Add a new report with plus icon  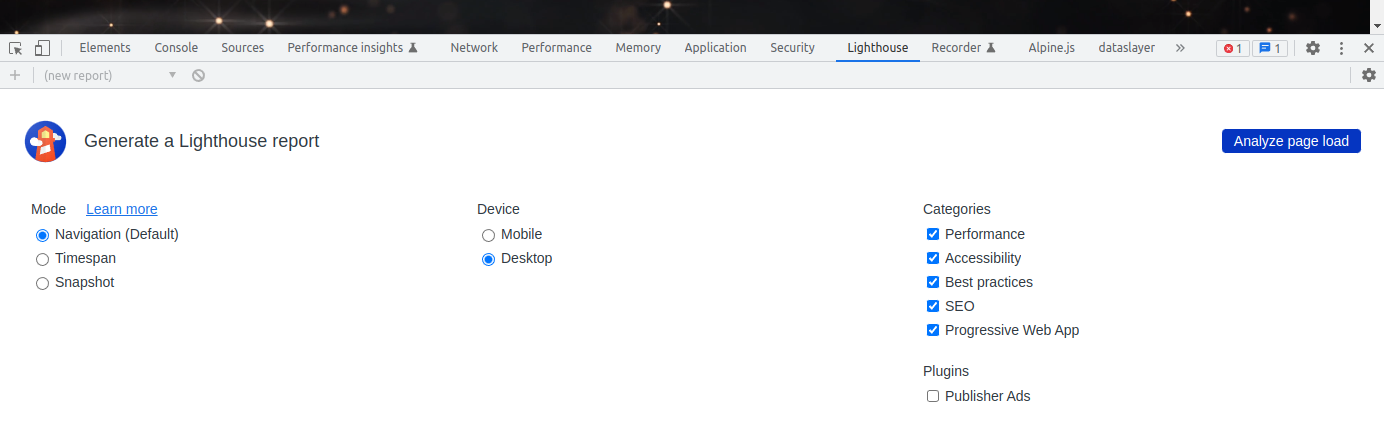tap(15, 75)
